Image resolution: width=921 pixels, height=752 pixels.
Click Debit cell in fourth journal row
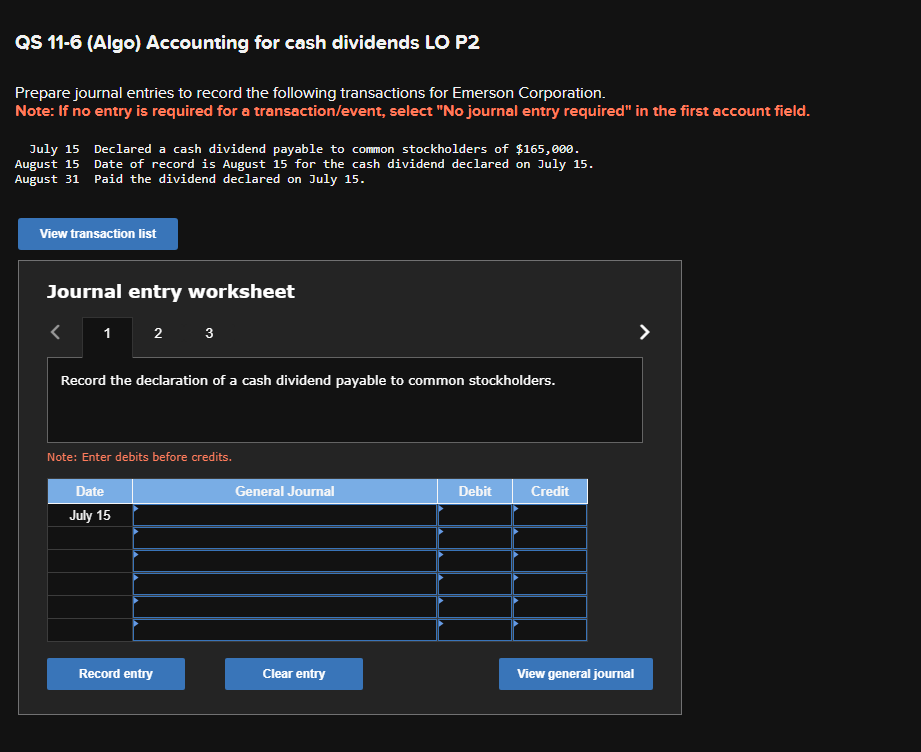pyautogui.click(x=475, y=584)
